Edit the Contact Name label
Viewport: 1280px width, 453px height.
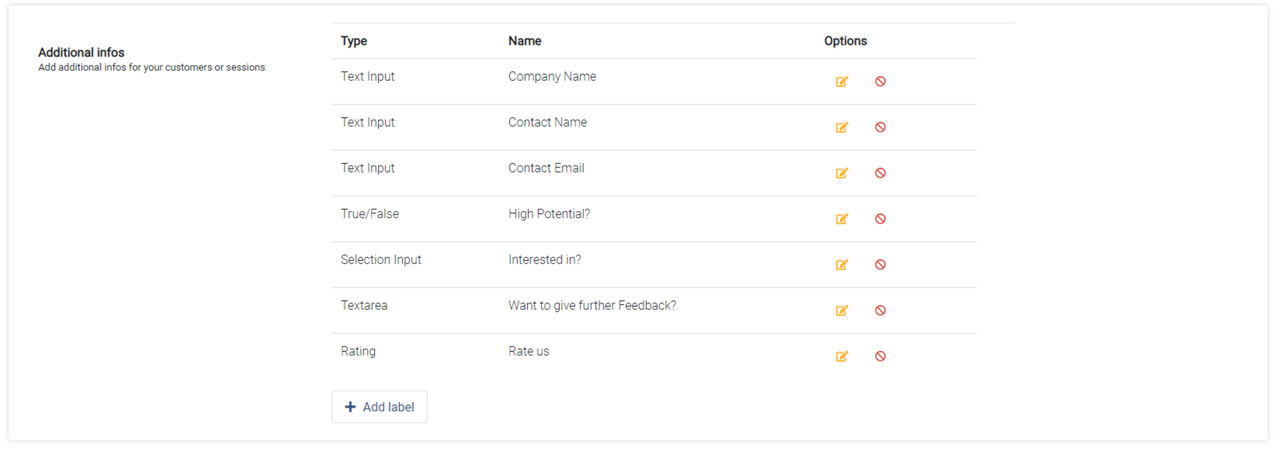842,128
